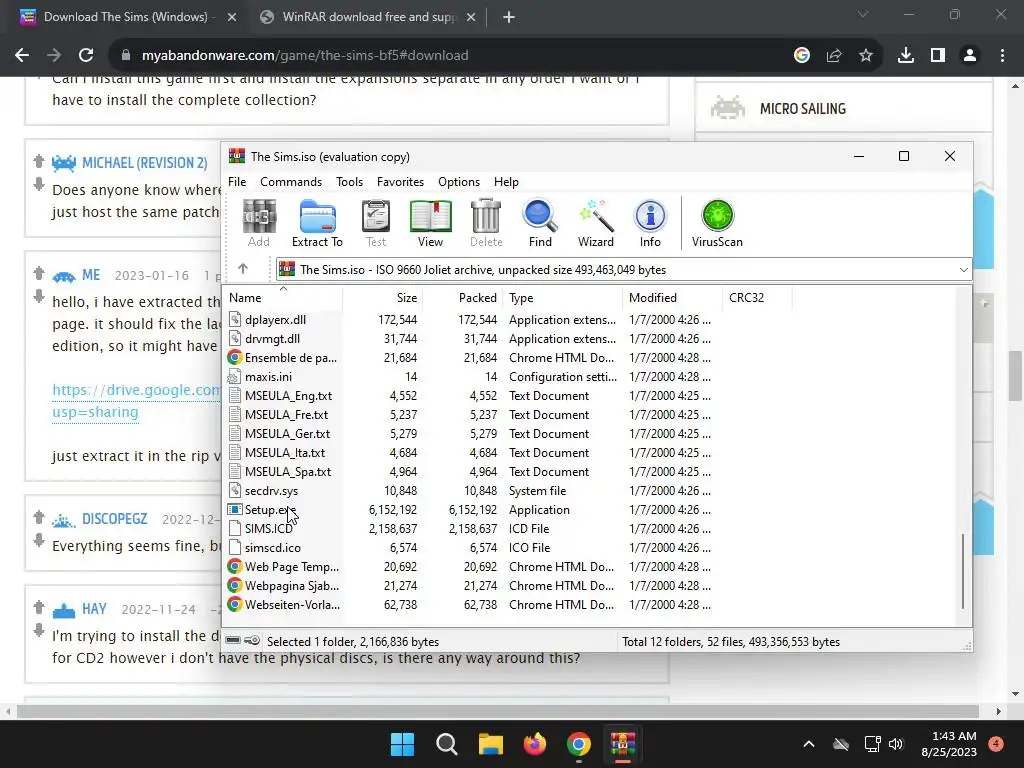The width and height of the screenshot is (1024, 768).
Task: Click WinRAR taskbar icon
Action: (623, 744)
